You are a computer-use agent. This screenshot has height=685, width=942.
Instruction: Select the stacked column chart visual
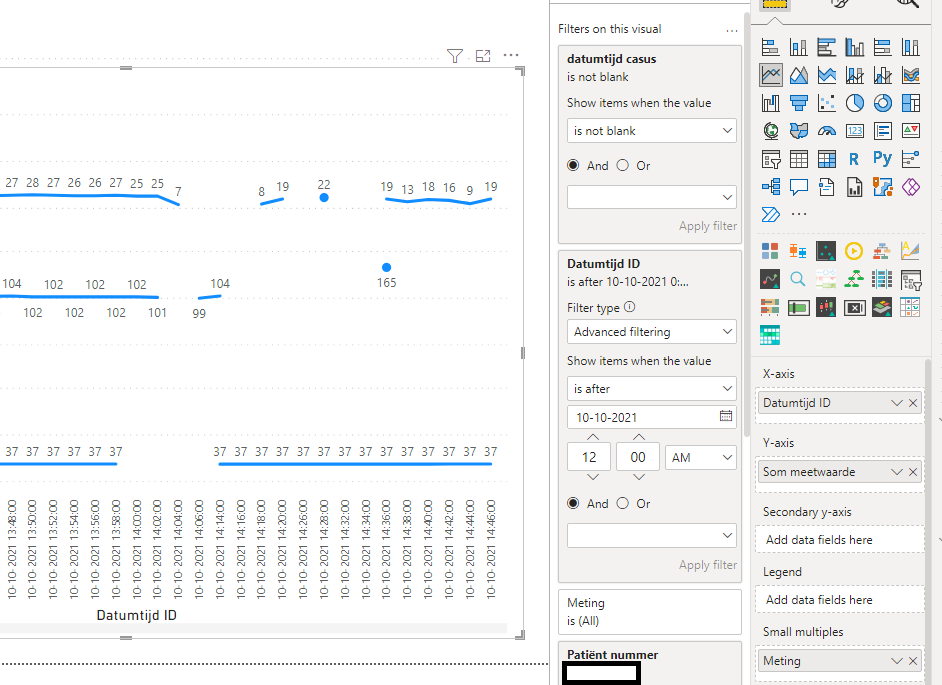(798, 47)
